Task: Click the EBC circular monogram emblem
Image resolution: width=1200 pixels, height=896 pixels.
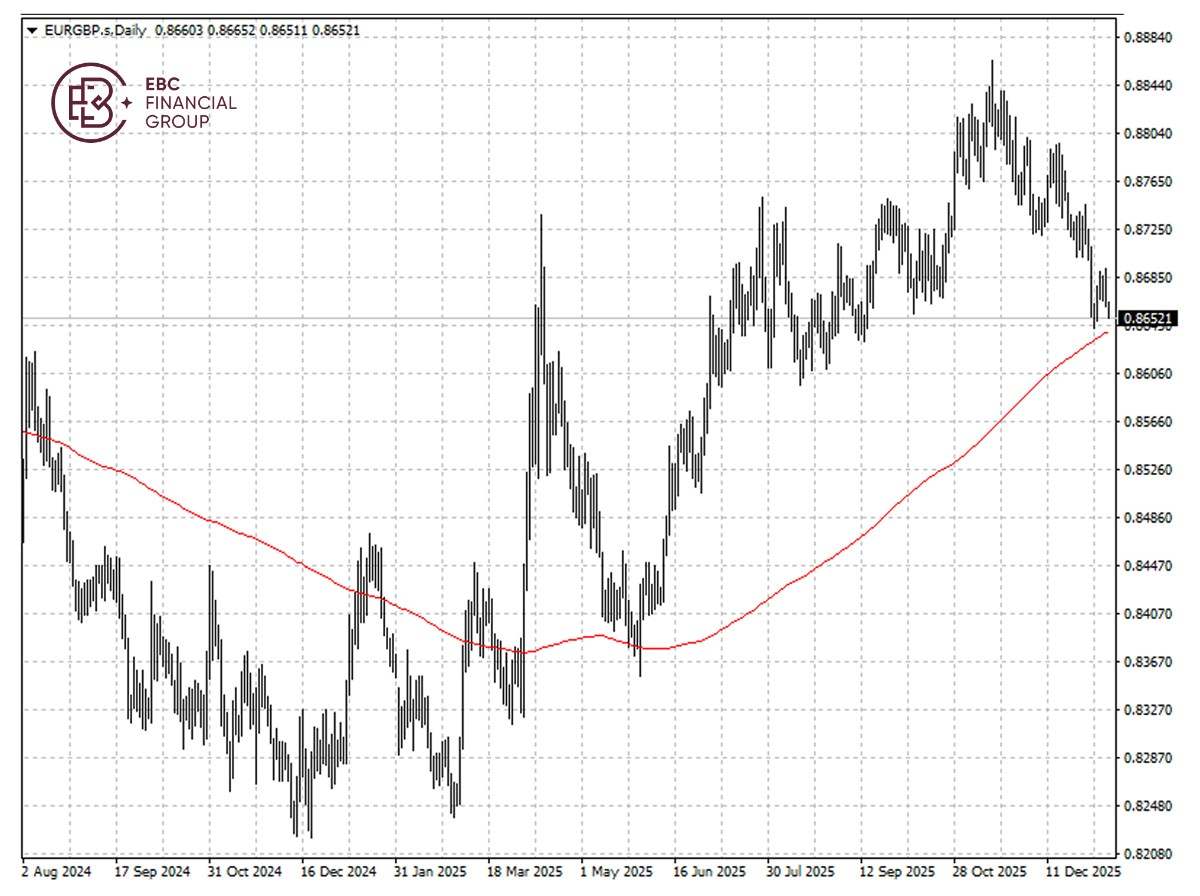Action: tap(89, 103)
